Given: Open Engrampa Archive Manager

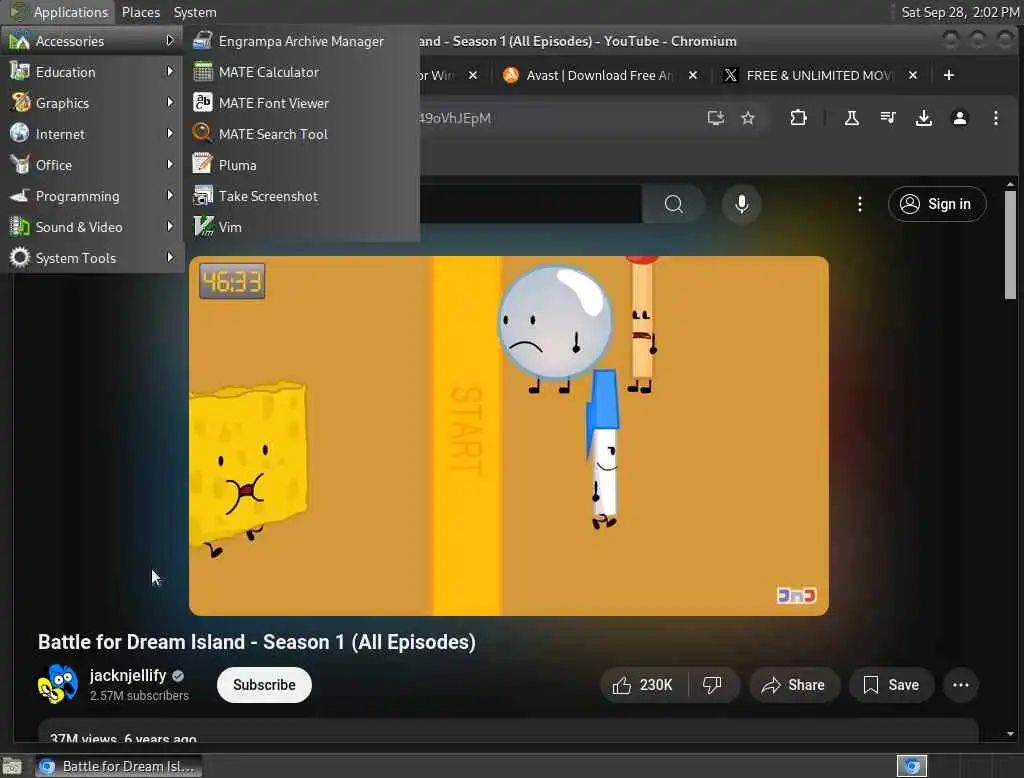Looking at the screenshot, I should 301,41.
